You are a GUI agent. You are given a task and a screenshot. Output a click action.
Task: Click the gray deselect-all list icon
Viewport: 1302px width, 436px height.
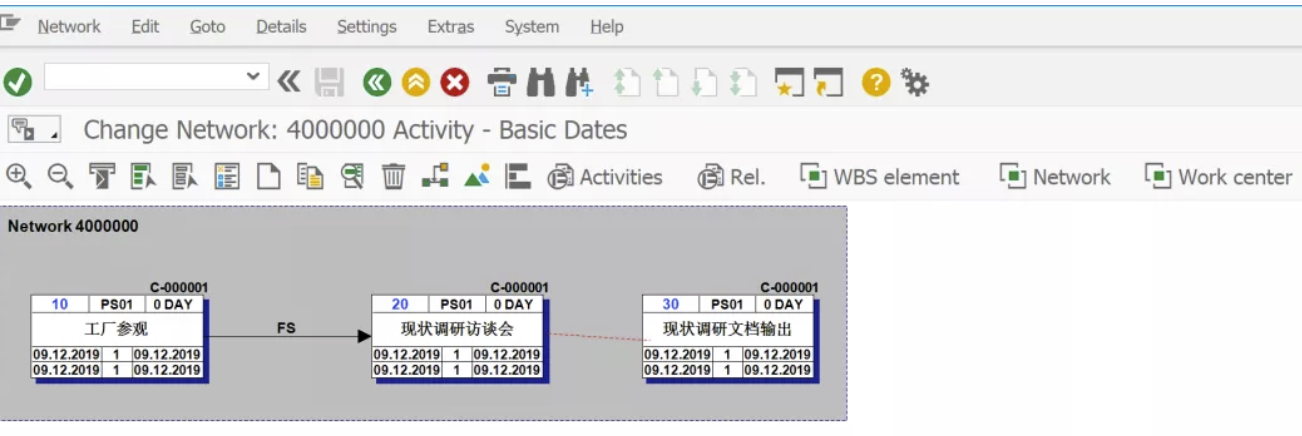[x=184, y=177]
